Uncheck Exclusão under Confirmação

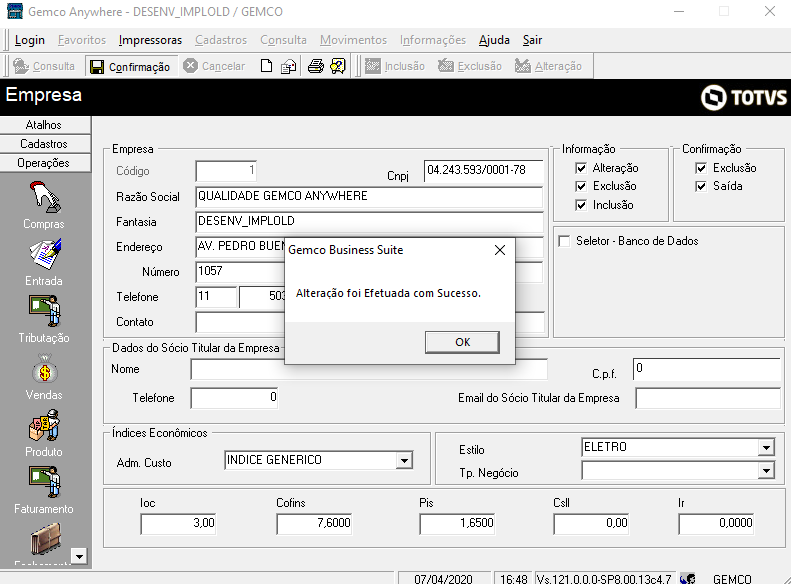coord(701,168)
